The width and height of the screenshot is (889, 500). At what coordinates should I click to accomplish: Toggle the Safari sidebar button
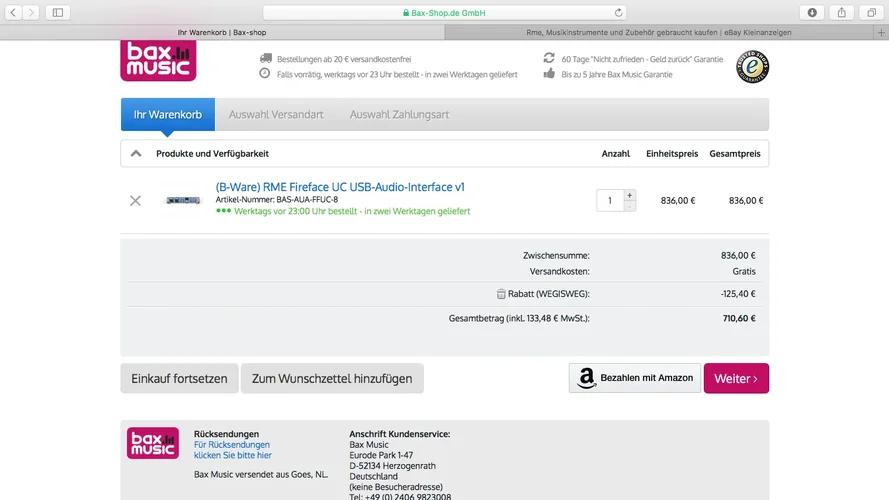[58, 12]
